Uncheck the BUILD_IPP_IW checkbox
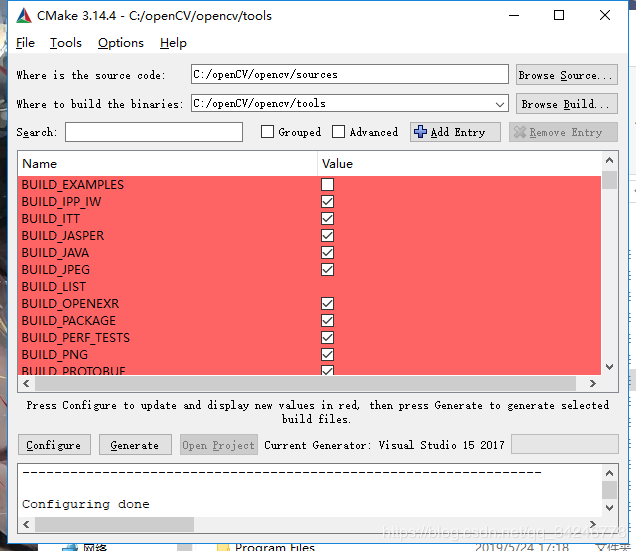This screenshot has width=636, height=551. (327, 202)
